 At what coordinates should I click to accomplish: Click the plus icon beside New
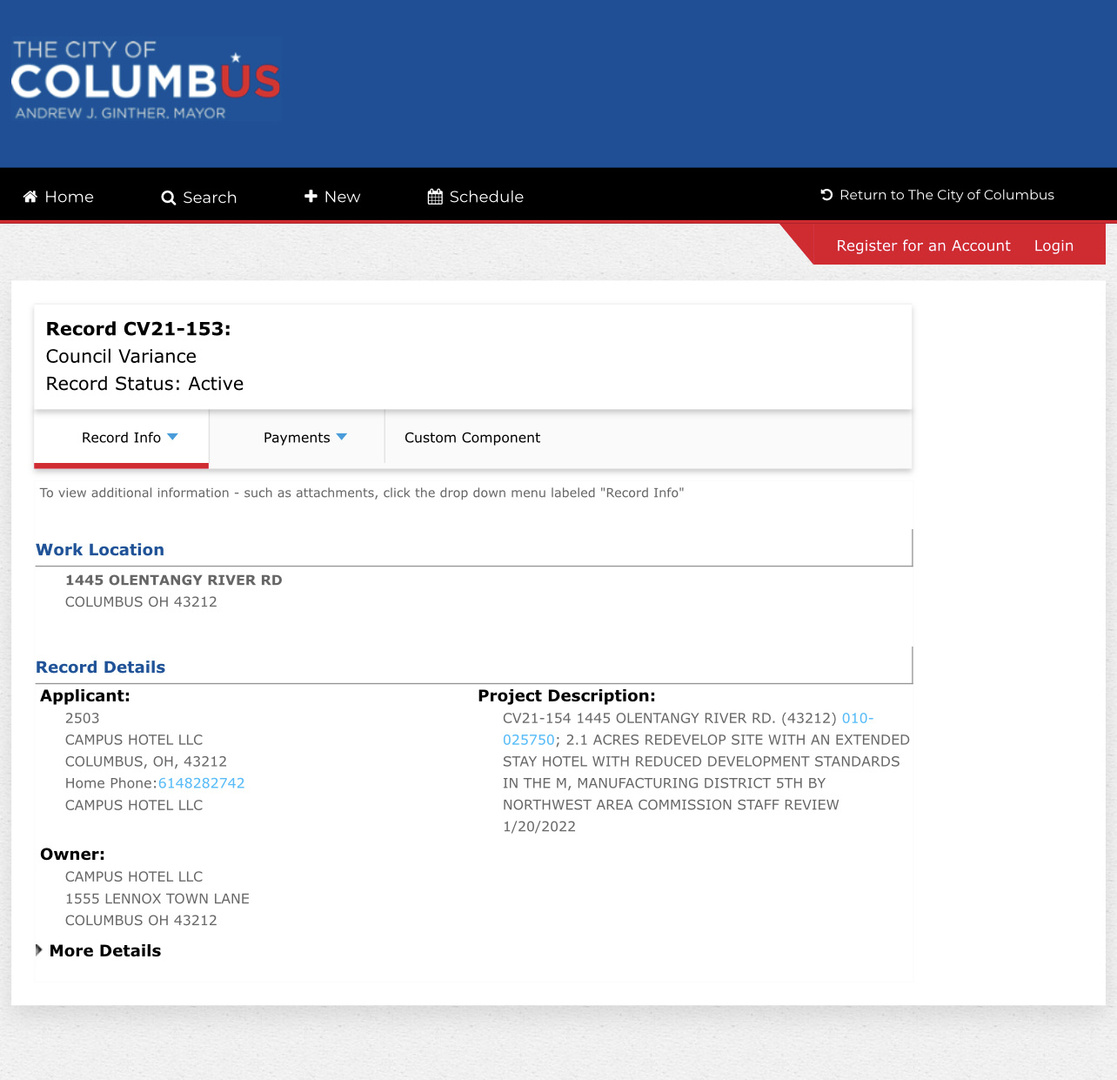click(311, 196)
